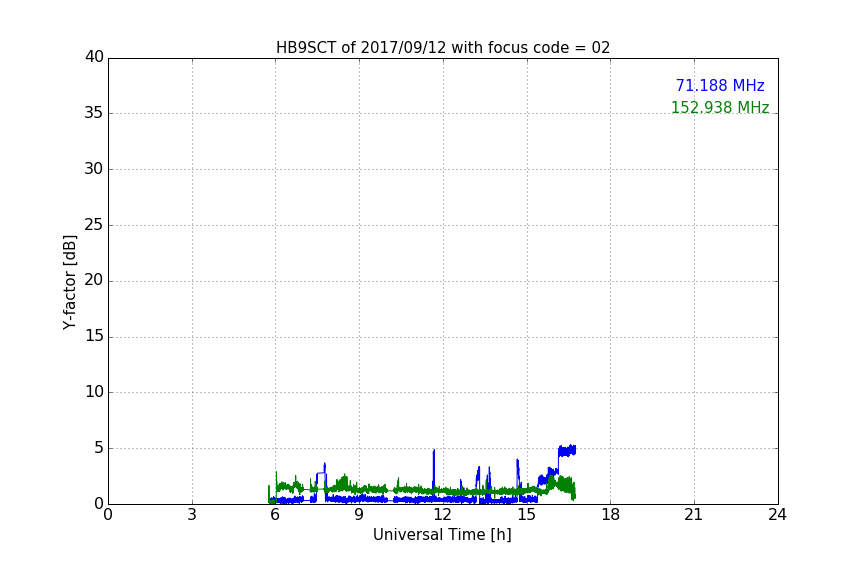Click the 'Y-factor [dB]' axis label
Viewport: 864px width, 576px height.
(x=69, y=282)
